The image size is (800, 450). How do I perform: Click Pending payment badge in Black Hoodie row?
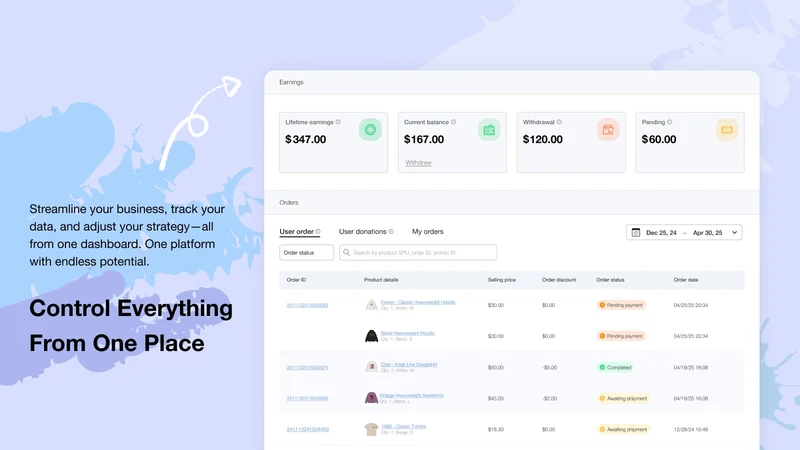pos(621,336)
